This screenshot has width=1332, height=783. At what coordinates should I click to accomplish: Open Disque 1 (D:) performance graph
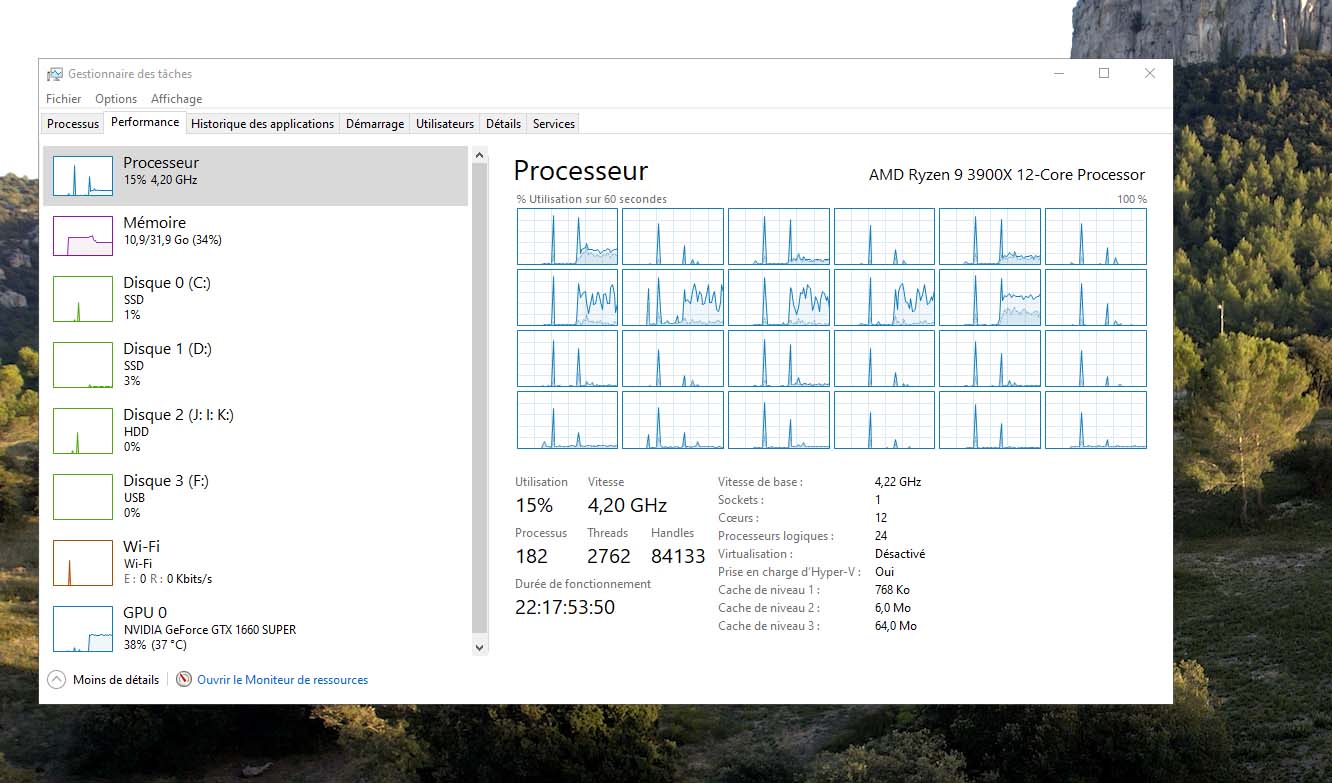(82, 364)
